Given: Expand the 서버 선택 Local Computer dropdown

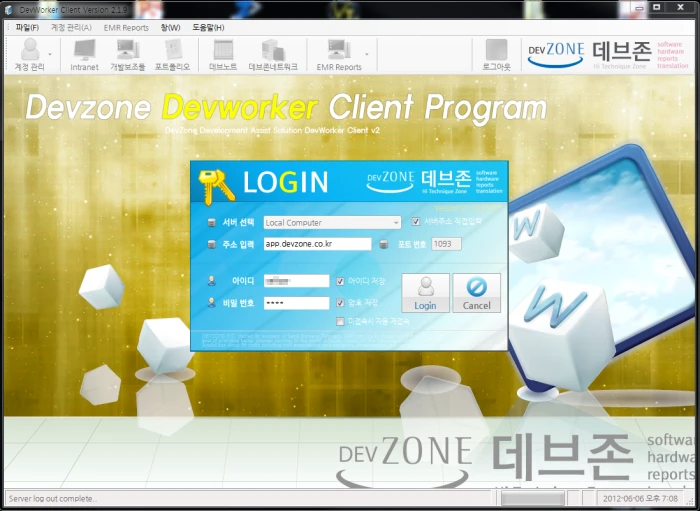Looking at the screenshot, I should click(332, 222).
